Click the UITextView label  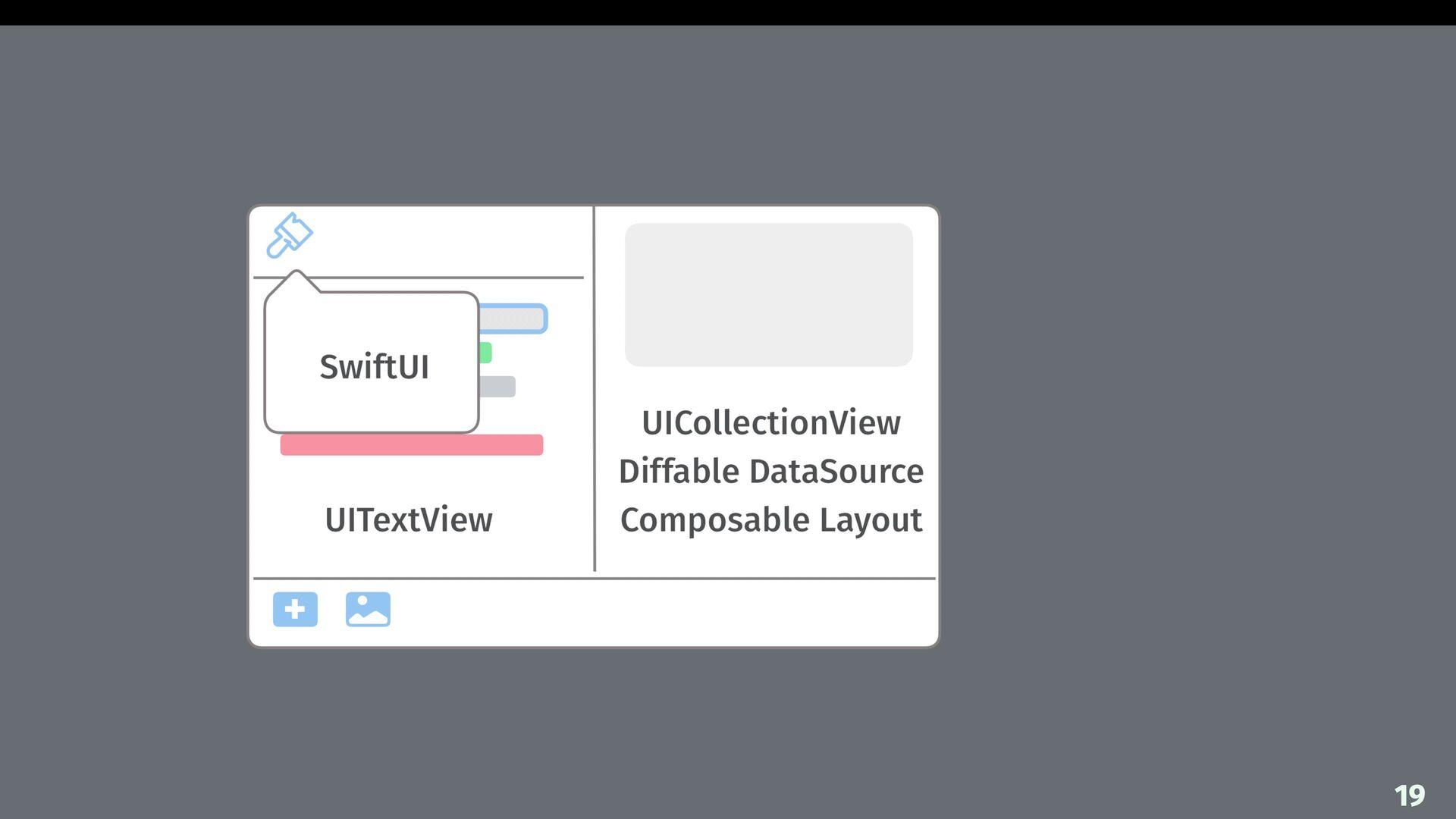tap(409, 520)
